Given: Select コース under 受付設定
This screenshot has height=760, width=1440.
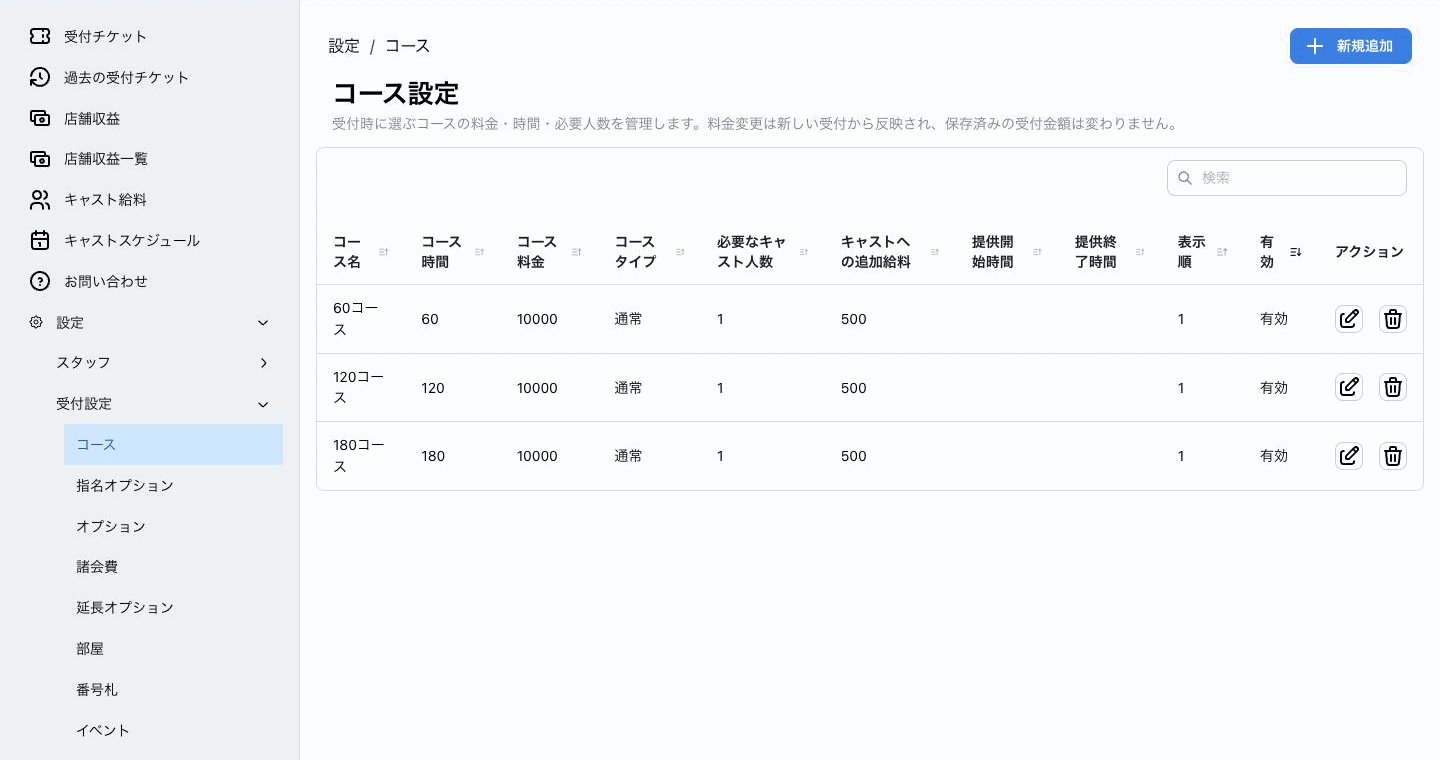Looking at the screenshot, I should (173, 444).
